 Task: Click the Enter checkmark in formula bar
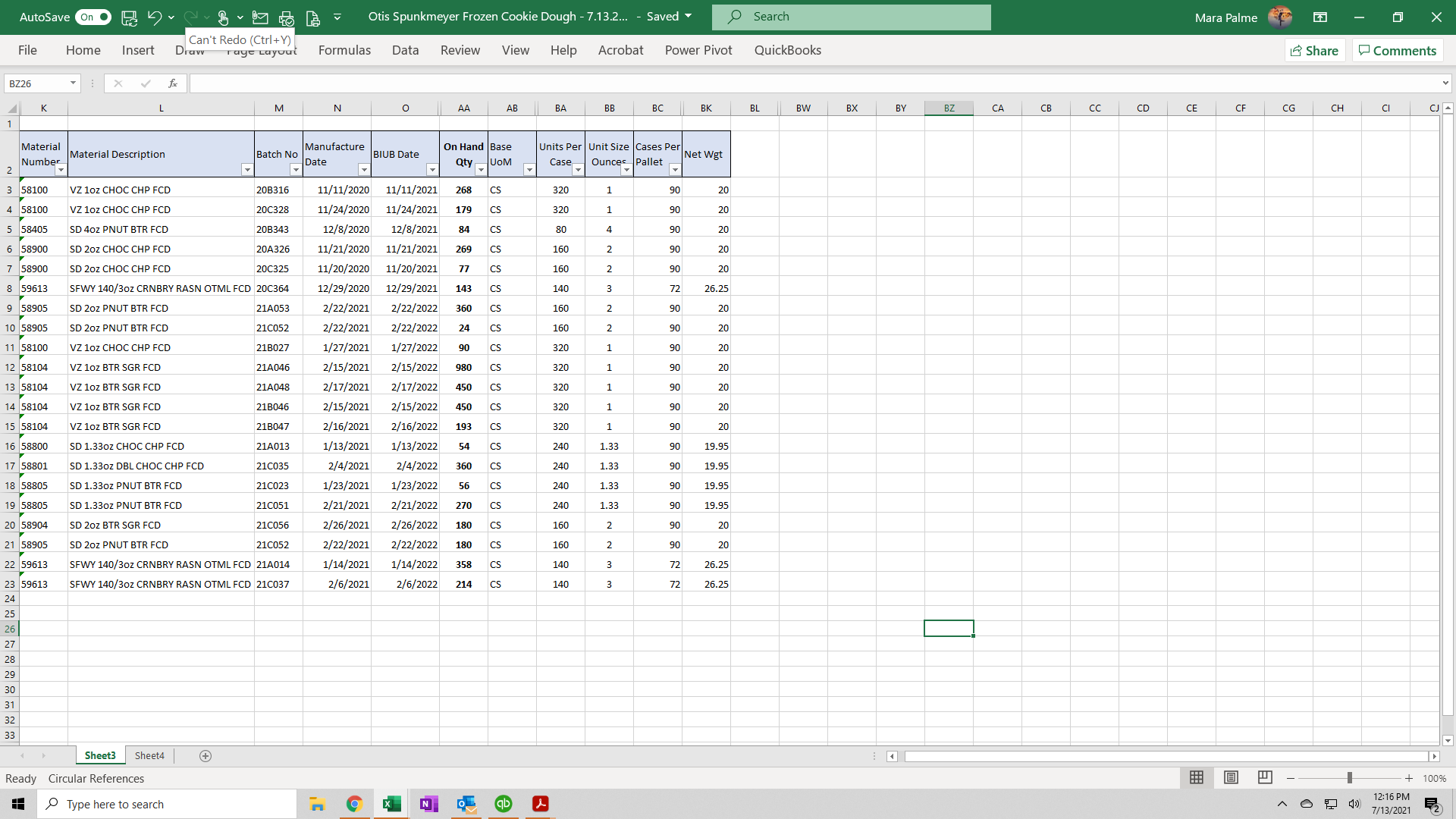[x=145, y=83]
